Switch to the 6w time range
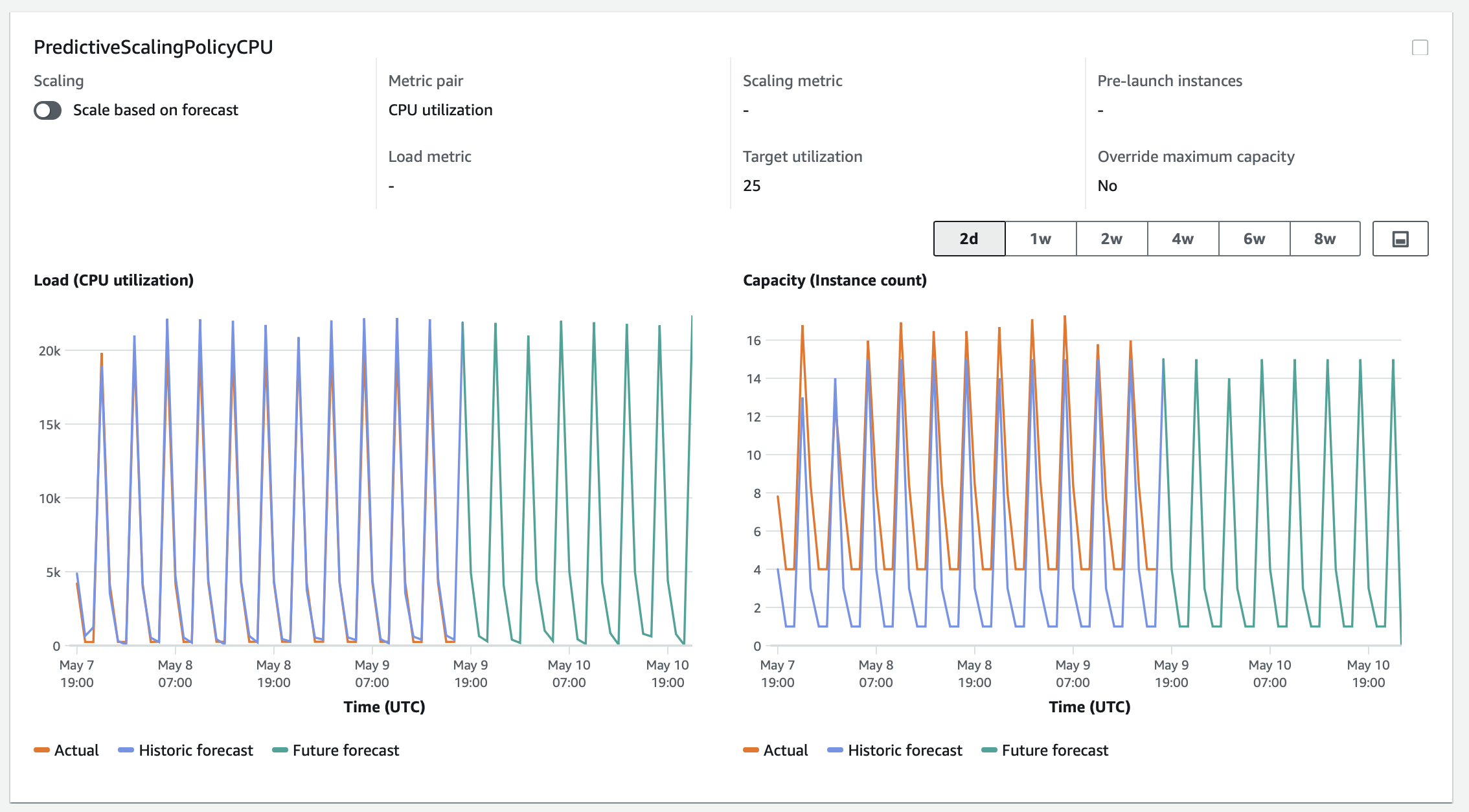 point(1254,239)
